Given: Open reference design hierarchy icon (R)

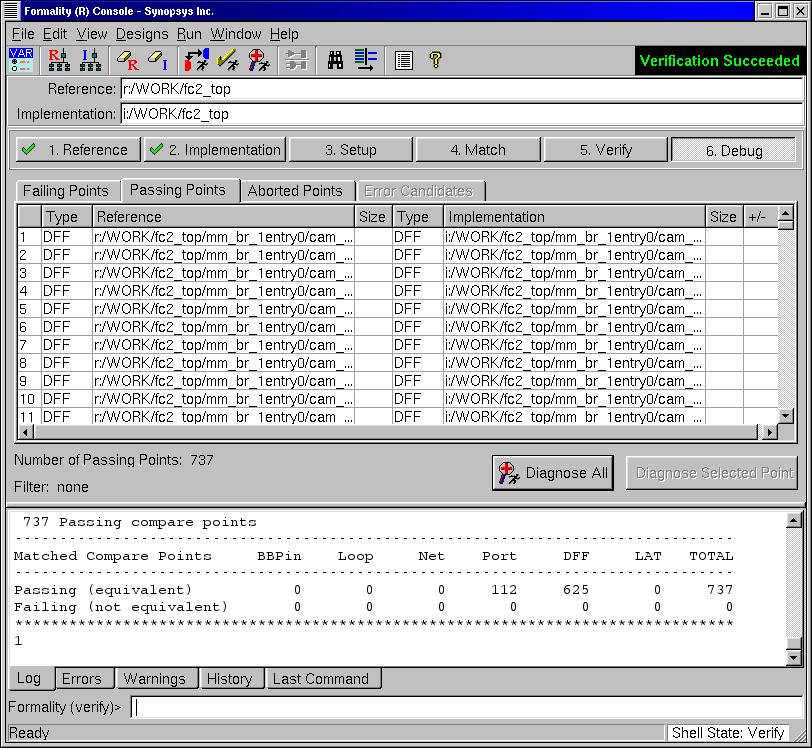Looking at the screenshot, I should pyautogui.click(x=59, y=60).
